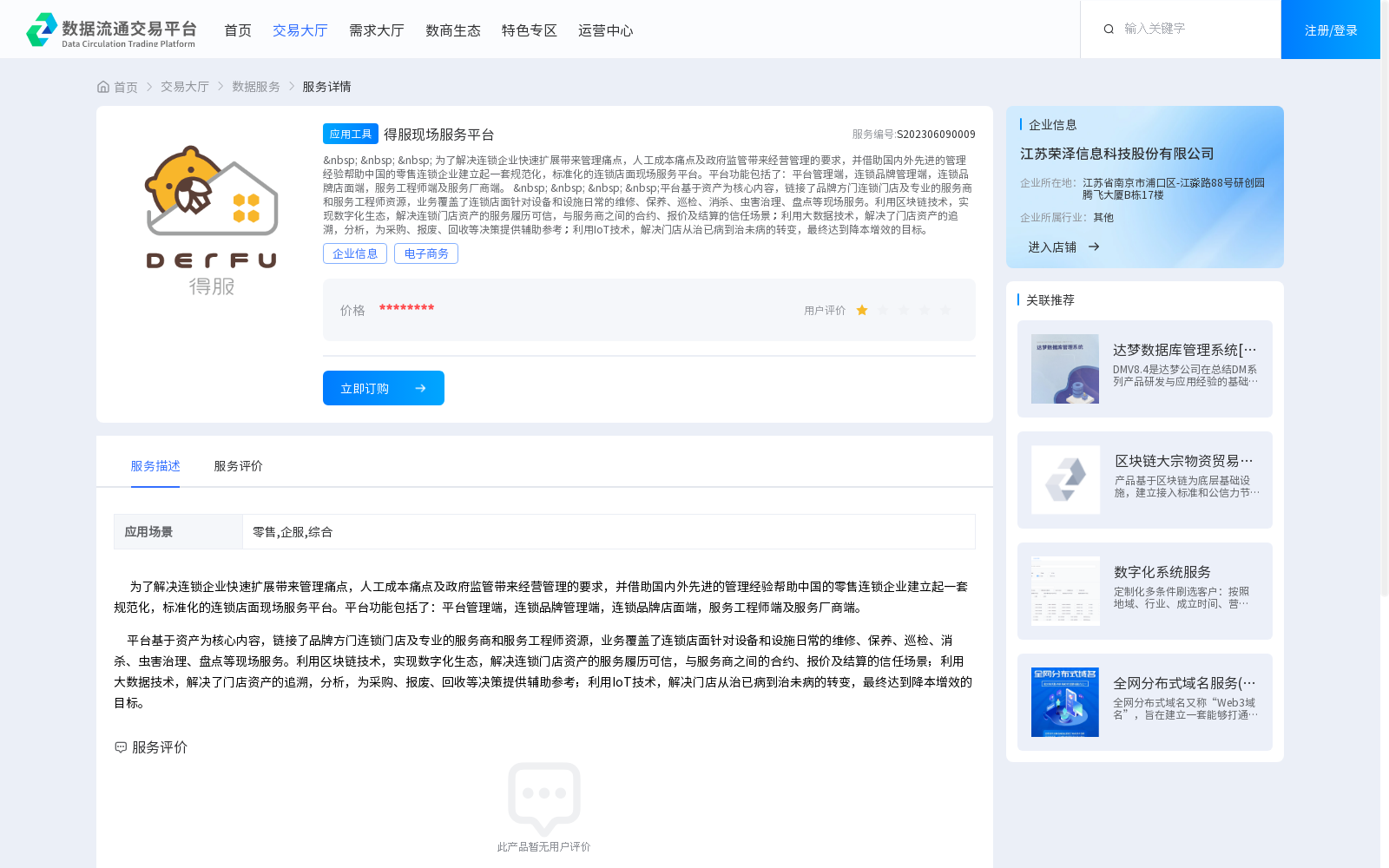
Task: Go to 首页 in top navigation
Action: 238,30
